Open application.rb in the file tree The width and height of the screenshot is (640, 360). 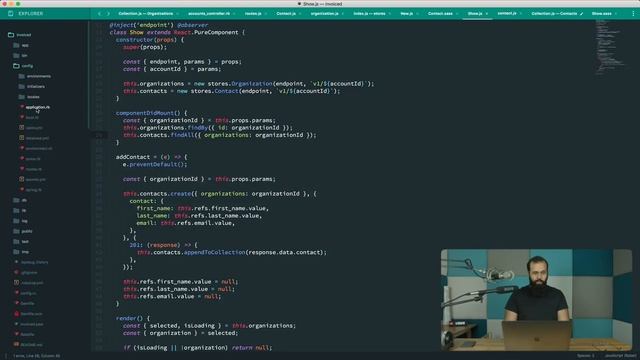click(x=38, y=107)
